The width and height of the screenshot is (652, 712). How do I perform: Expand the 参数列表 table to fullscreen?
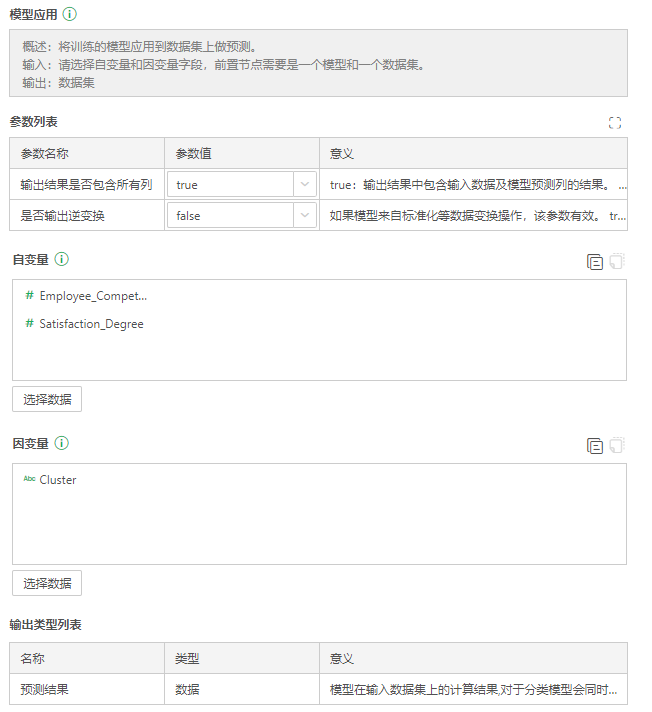tap(615, 123)
